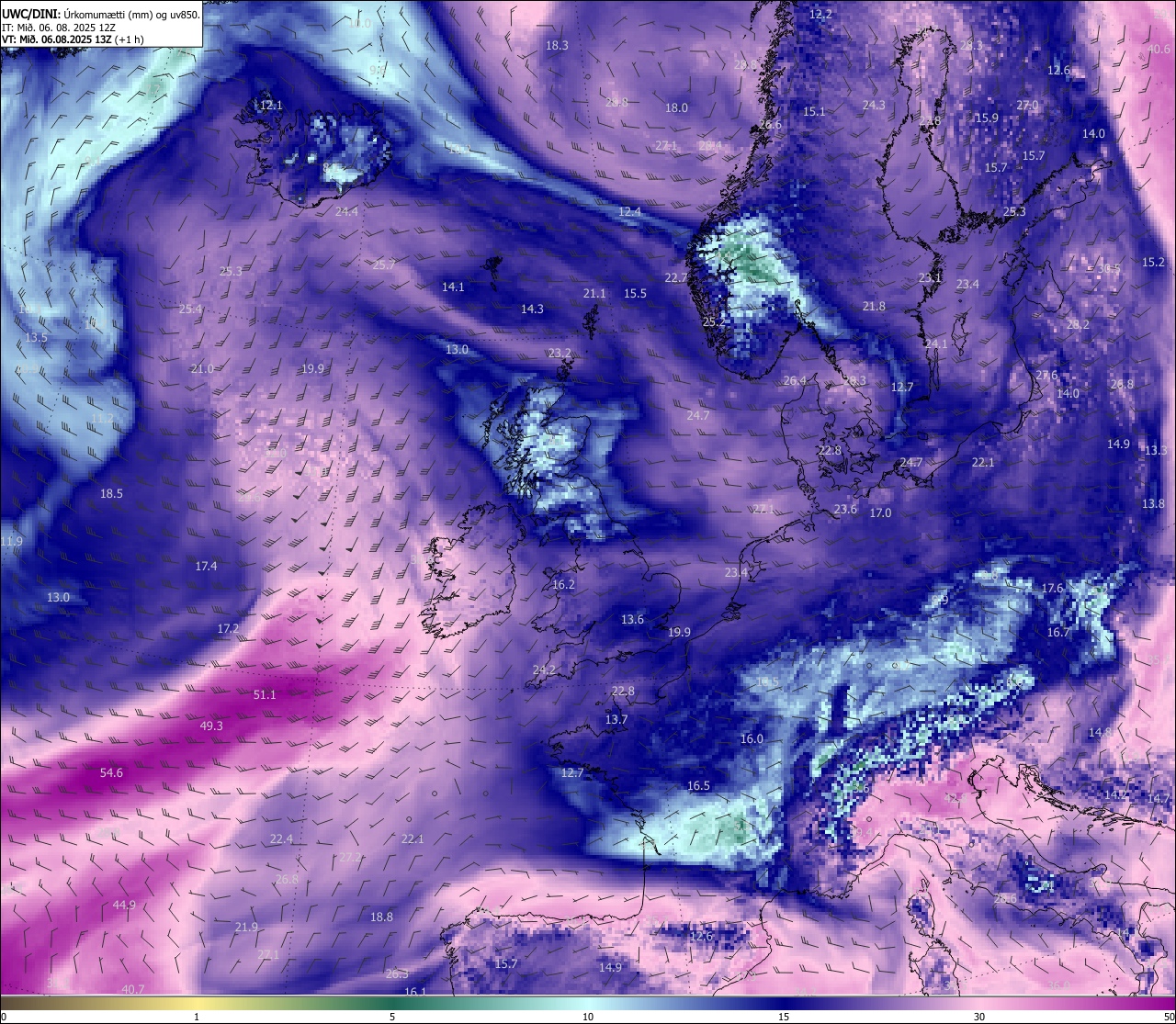Image resolution: width=1176 pixels, height=1024 pixels.
Task: Click the 22.7 value off Norway
Action: (x=676, y=277)
